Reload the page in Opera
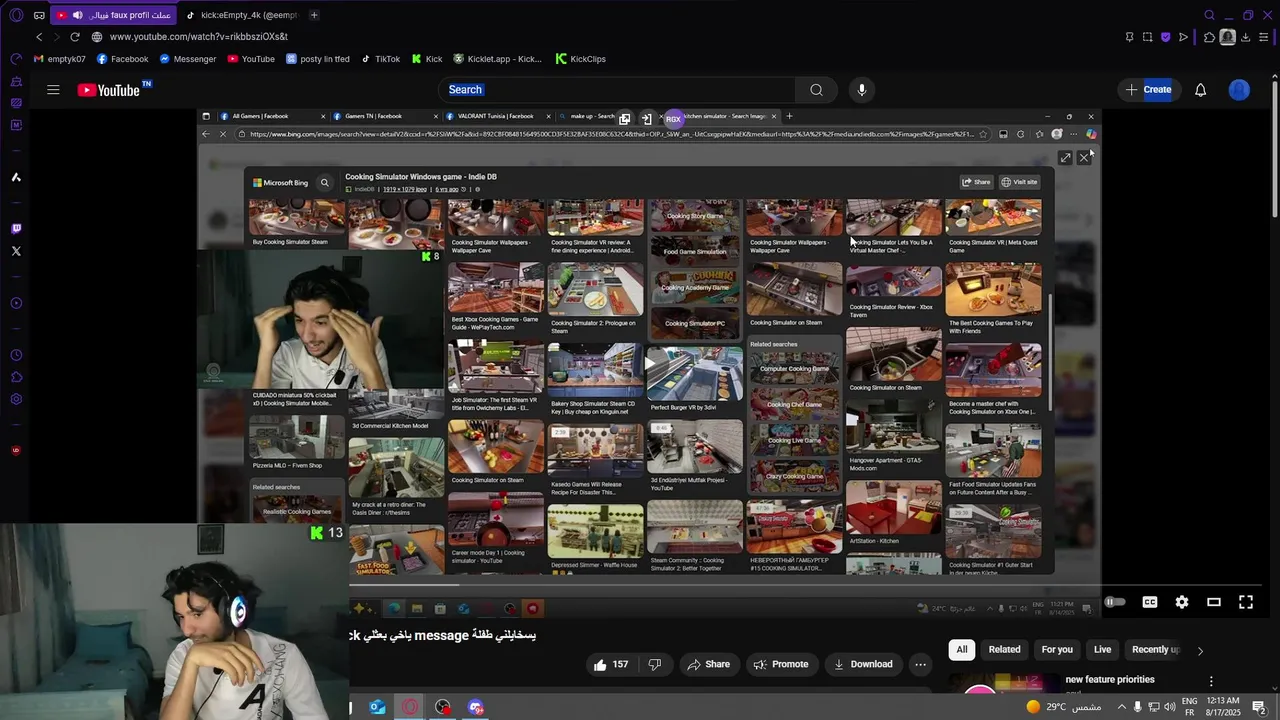1280x720 pixels. point(74,37)
